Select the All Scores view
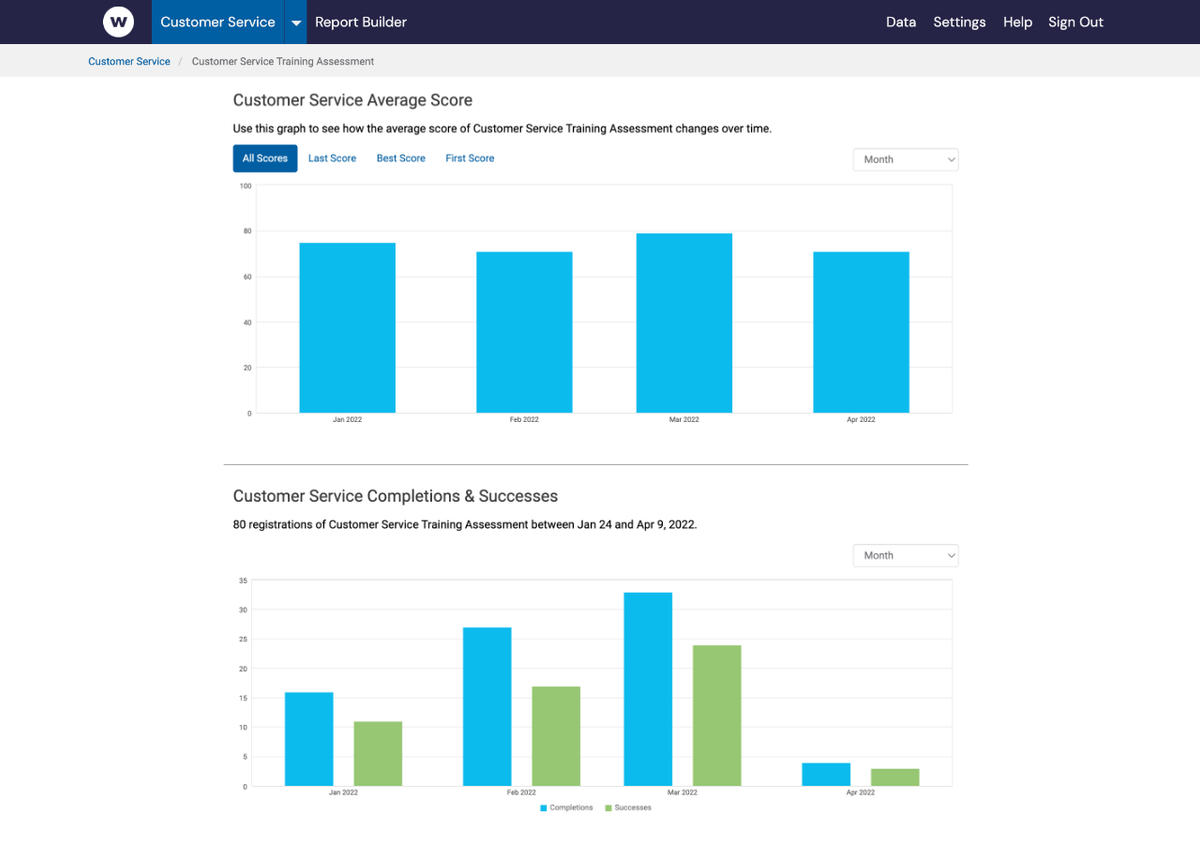1200x844 pixels. (x=264, y=158)
